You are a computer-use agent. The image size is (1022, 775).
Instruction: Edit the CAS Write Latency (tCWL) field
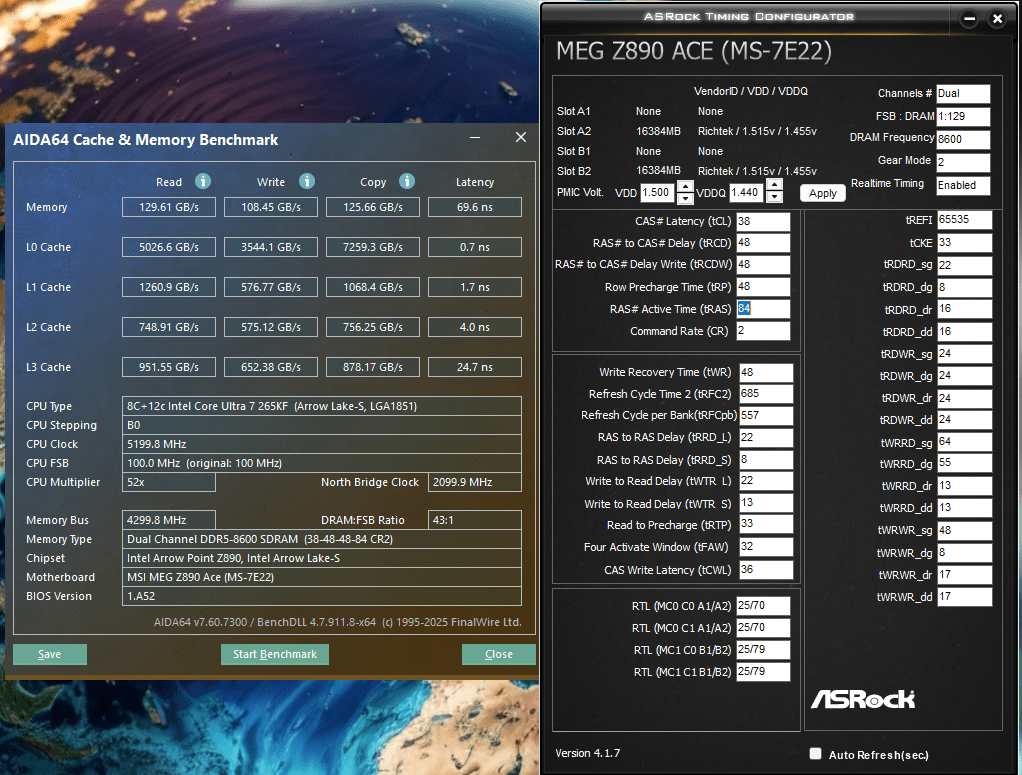(766, 570)
